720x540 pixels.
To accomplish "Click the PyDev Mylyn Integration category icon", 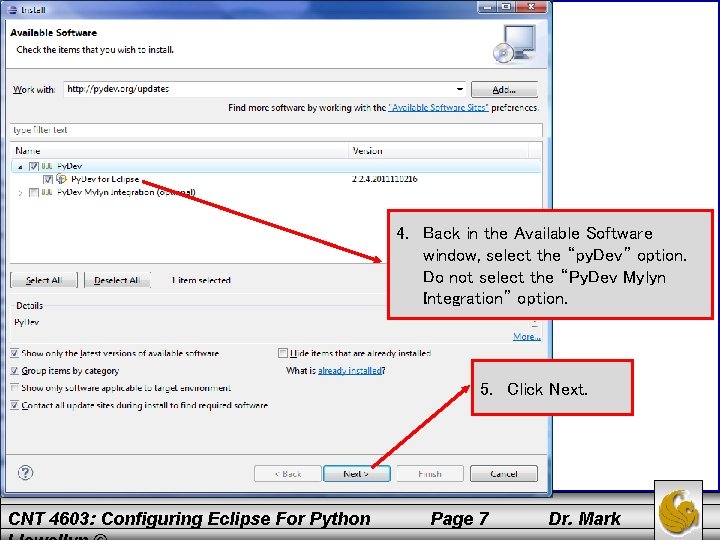I will coord(47,192).
